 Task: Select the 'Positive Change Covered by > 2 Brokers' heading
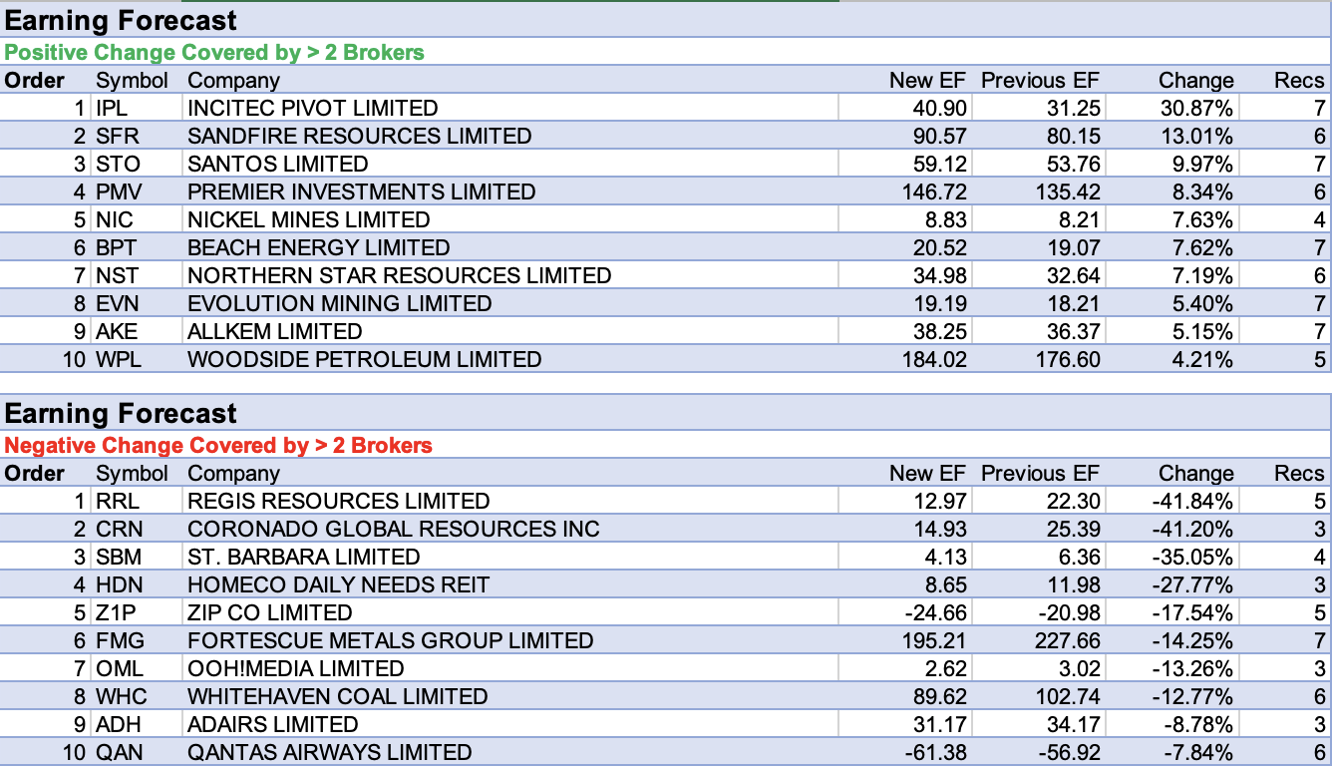pyautogui.click(x=214, y=52)
